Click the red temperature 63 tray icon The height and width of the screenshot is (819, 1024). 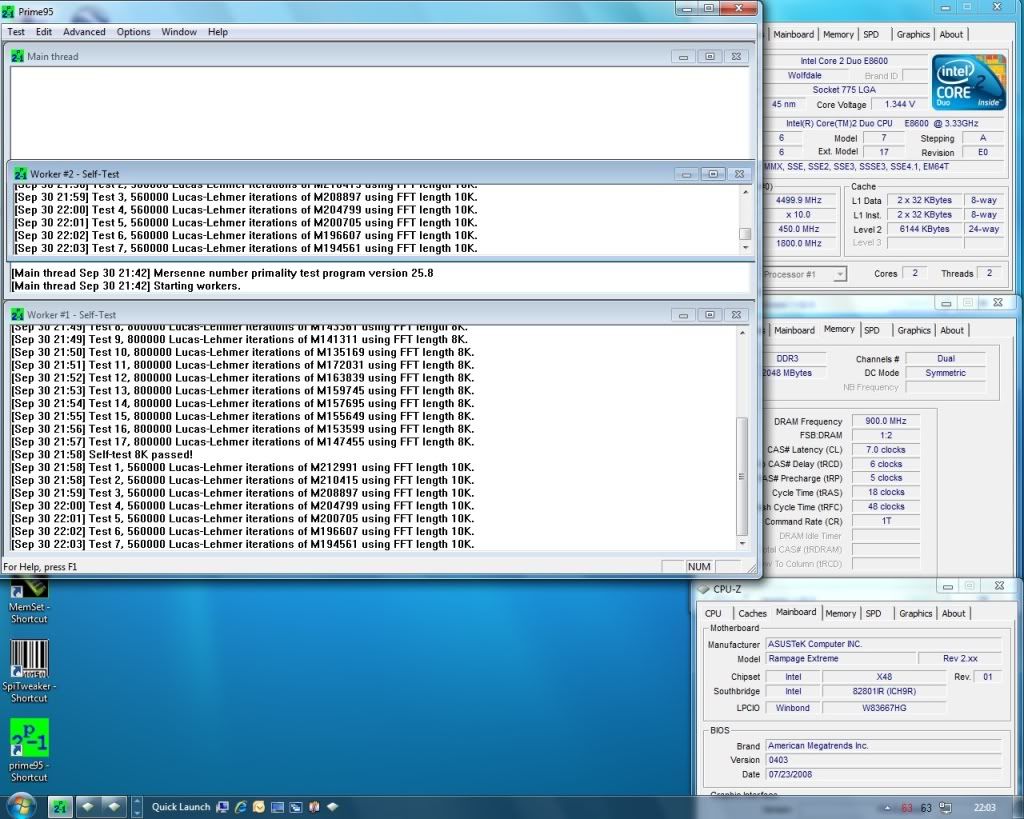pyautogui.click(x=906, y=808)
